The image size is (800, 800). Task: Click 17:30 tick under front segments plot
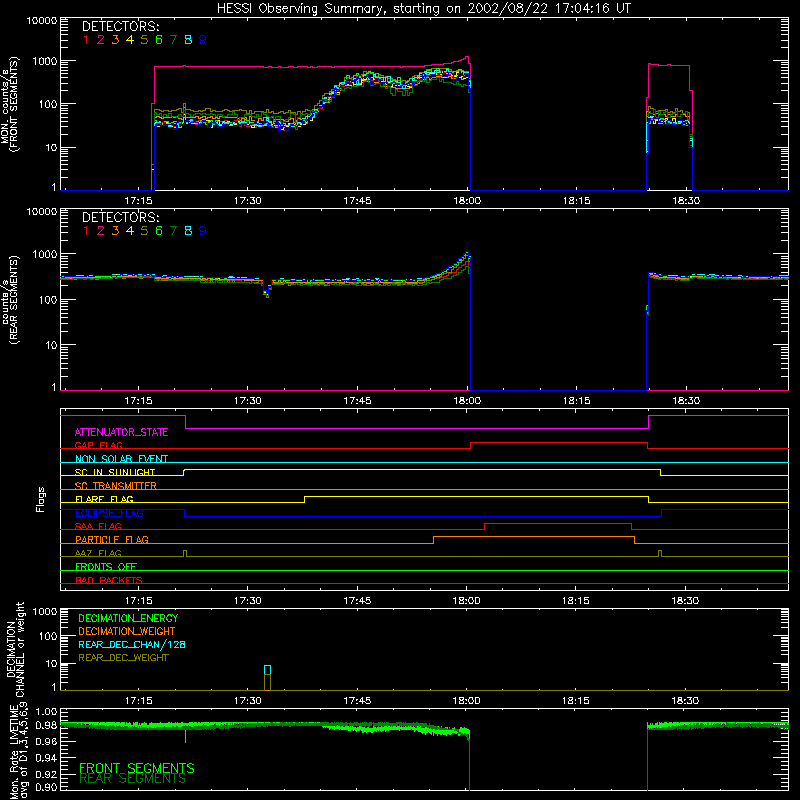tap(248, 201)
